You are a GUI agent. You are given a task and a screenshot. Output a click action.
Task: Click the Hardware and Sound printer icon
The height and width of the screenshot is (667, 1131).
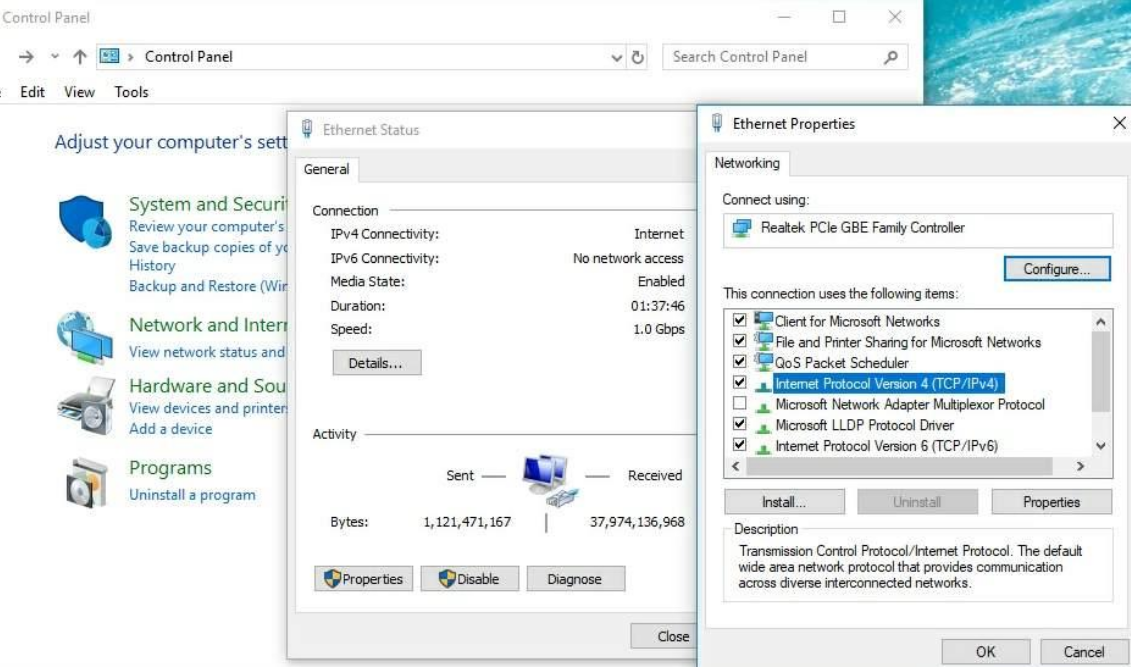point(86,406)
